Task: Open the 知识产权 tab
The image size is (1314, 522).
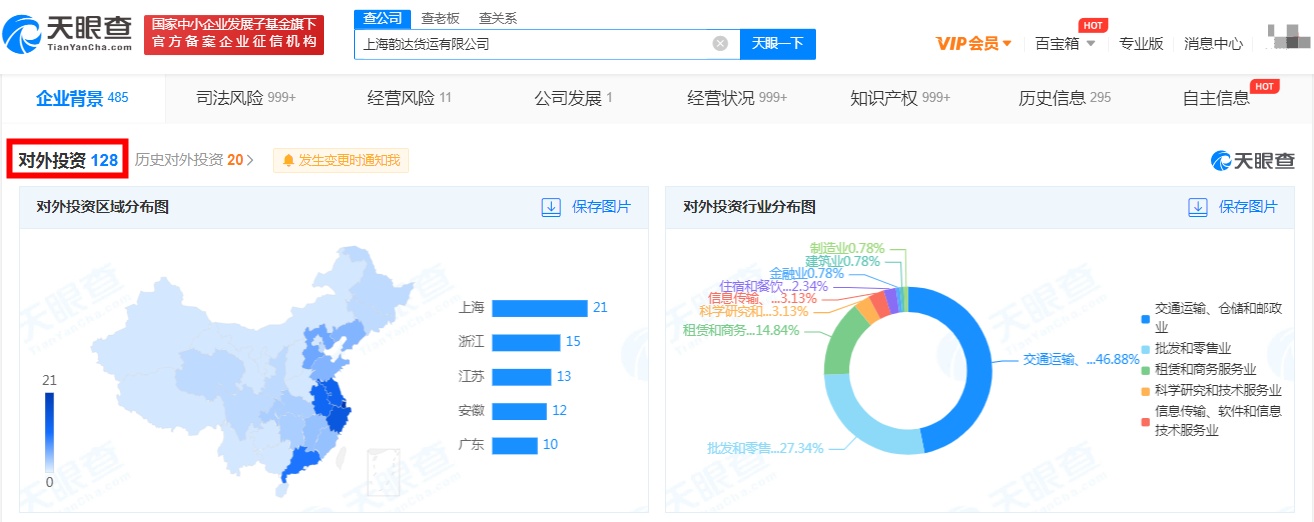Action: tap(899, 98)
